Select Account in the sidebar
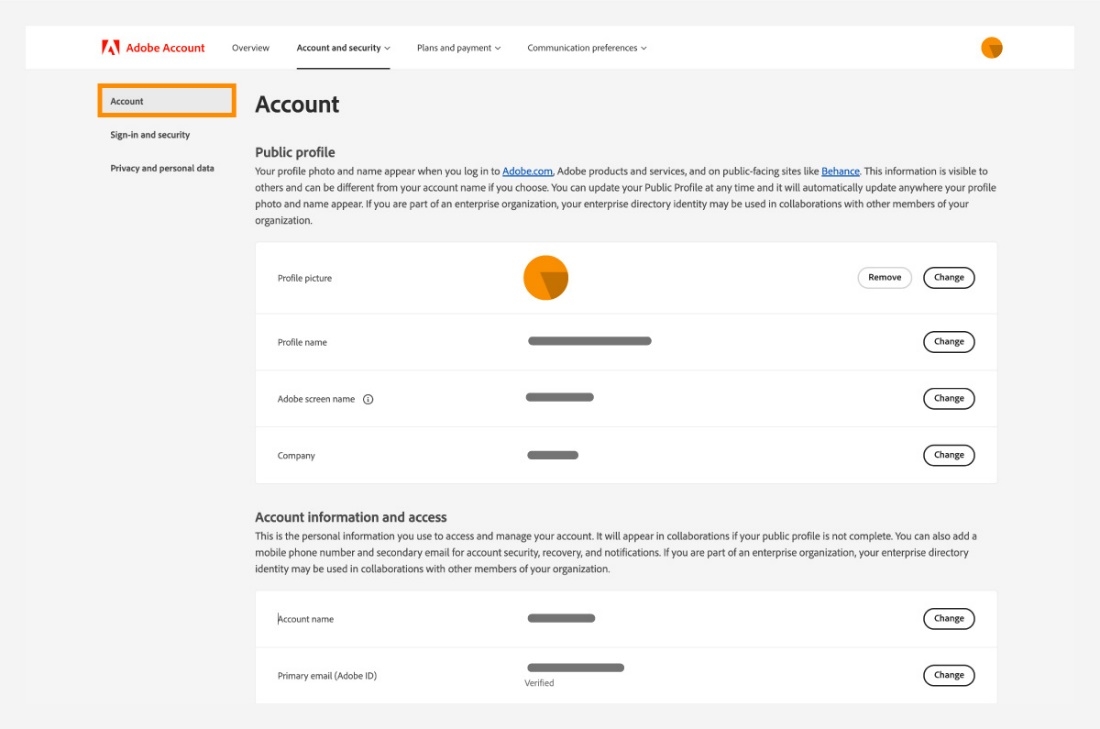 coord(167,101)
